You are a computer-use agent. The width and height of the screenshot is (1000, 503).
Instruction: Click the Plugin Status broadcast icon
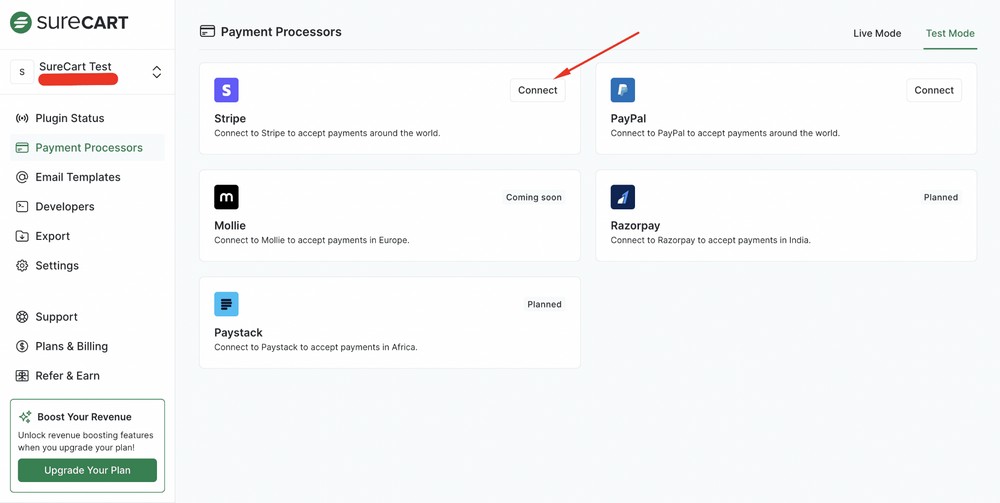tap(22, 118)
